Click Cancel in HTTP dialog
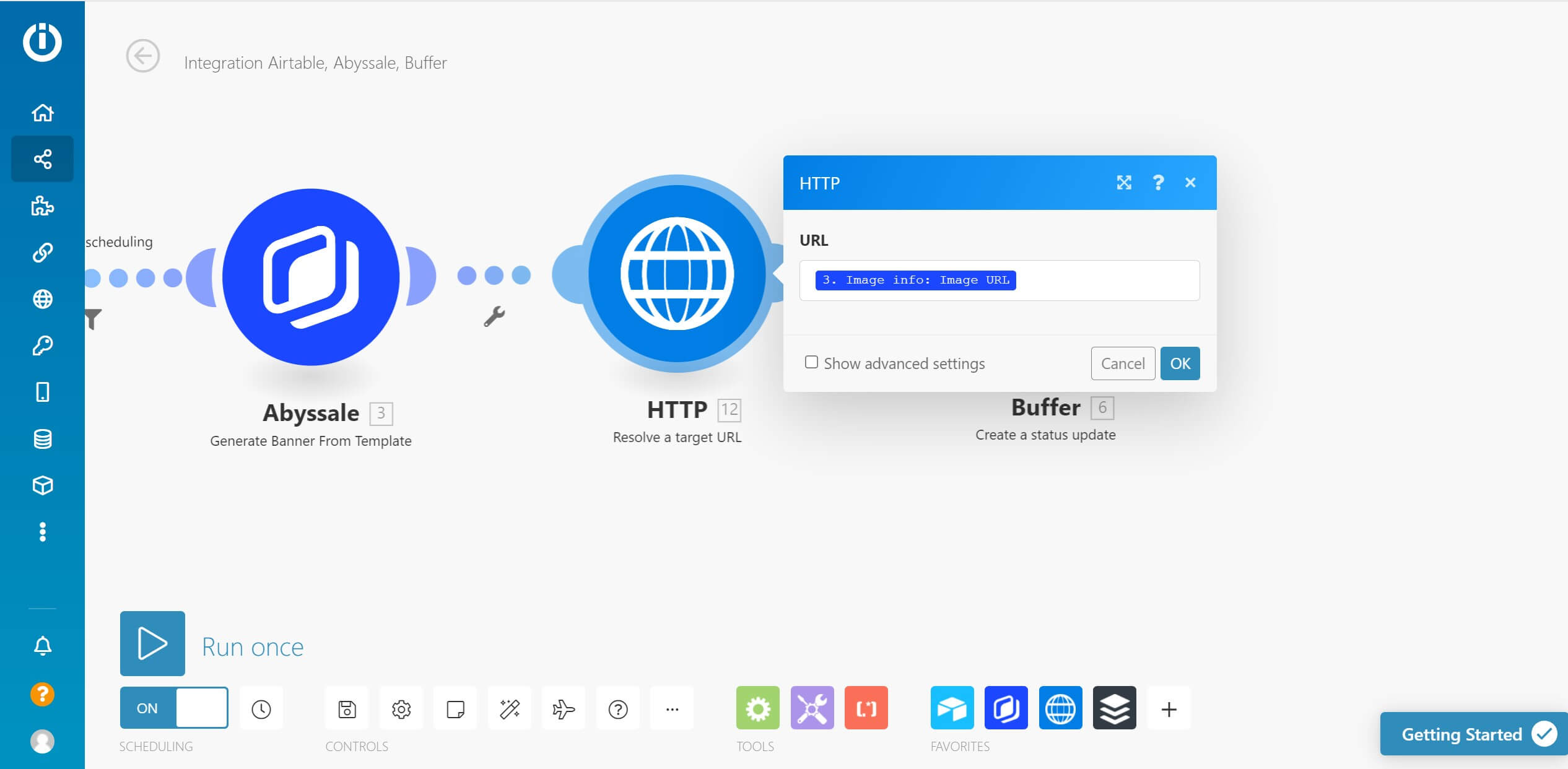 [x=1123, y=363]
